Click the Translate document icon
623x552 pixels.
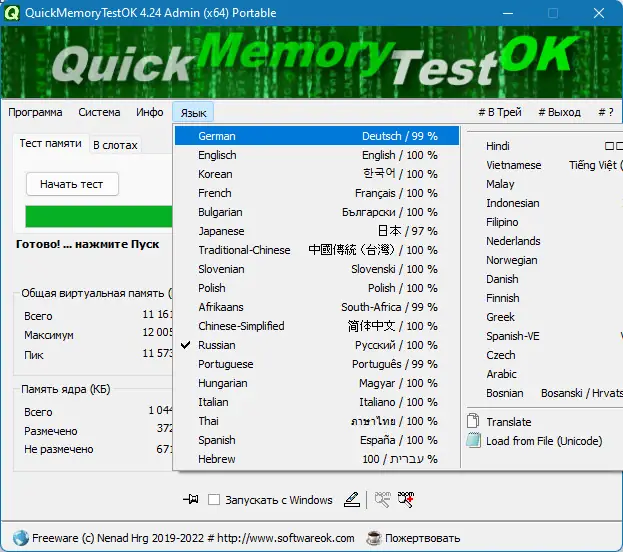click(x=473, y=421)
